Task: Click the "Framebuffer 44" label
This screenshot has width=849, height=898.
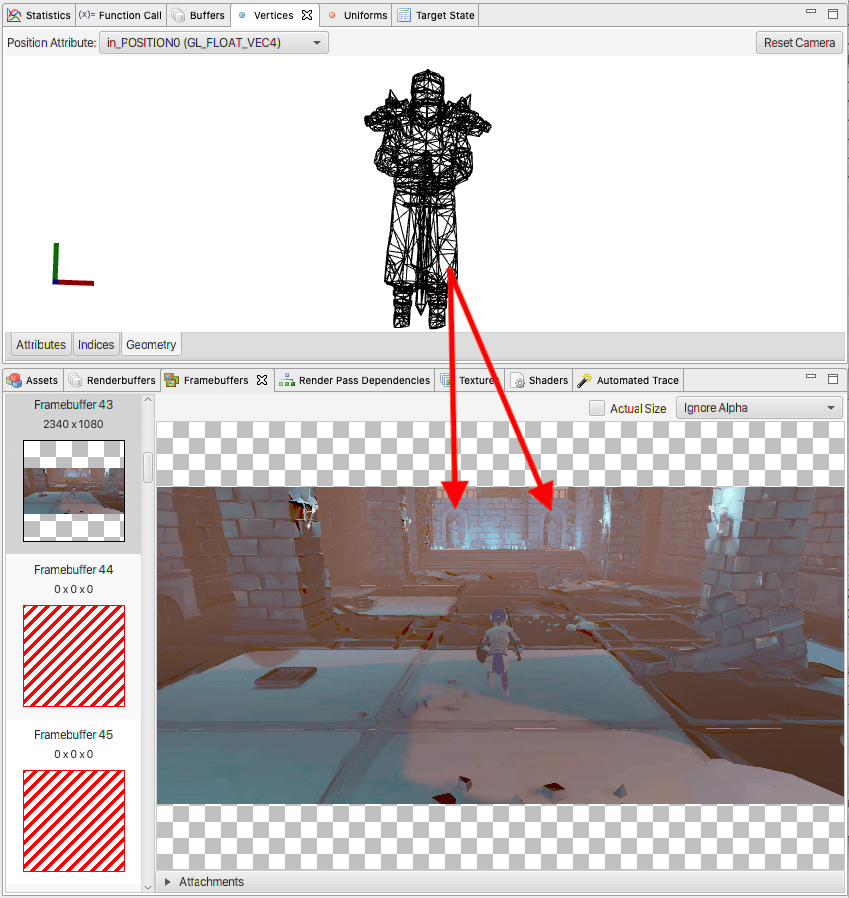Action: [x=73, y=570]
